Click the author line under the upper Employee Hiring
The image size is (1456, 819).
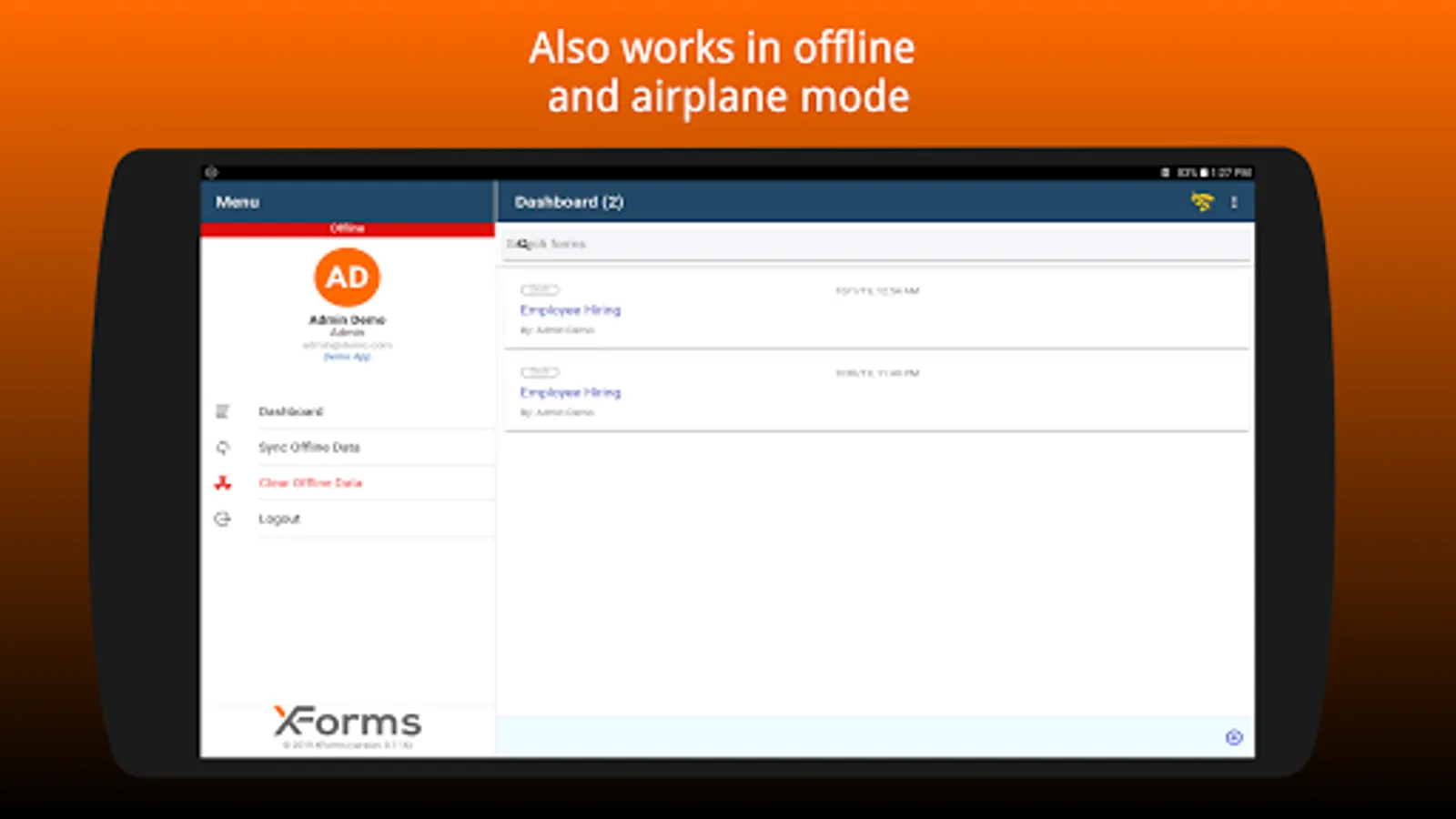(557, 330)
